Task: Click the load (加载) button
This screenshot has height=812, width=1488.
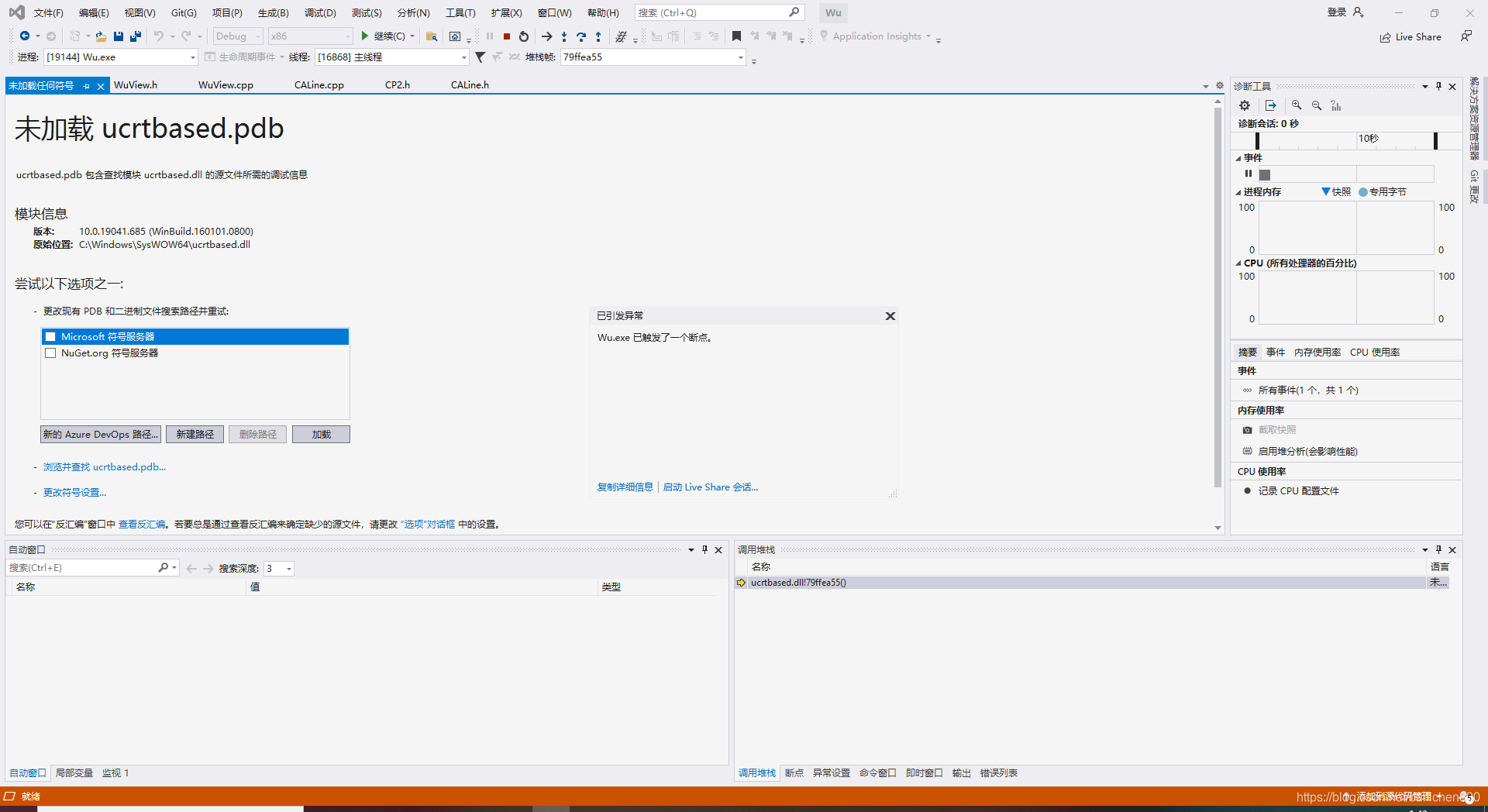Action: (x=321, y=435)
